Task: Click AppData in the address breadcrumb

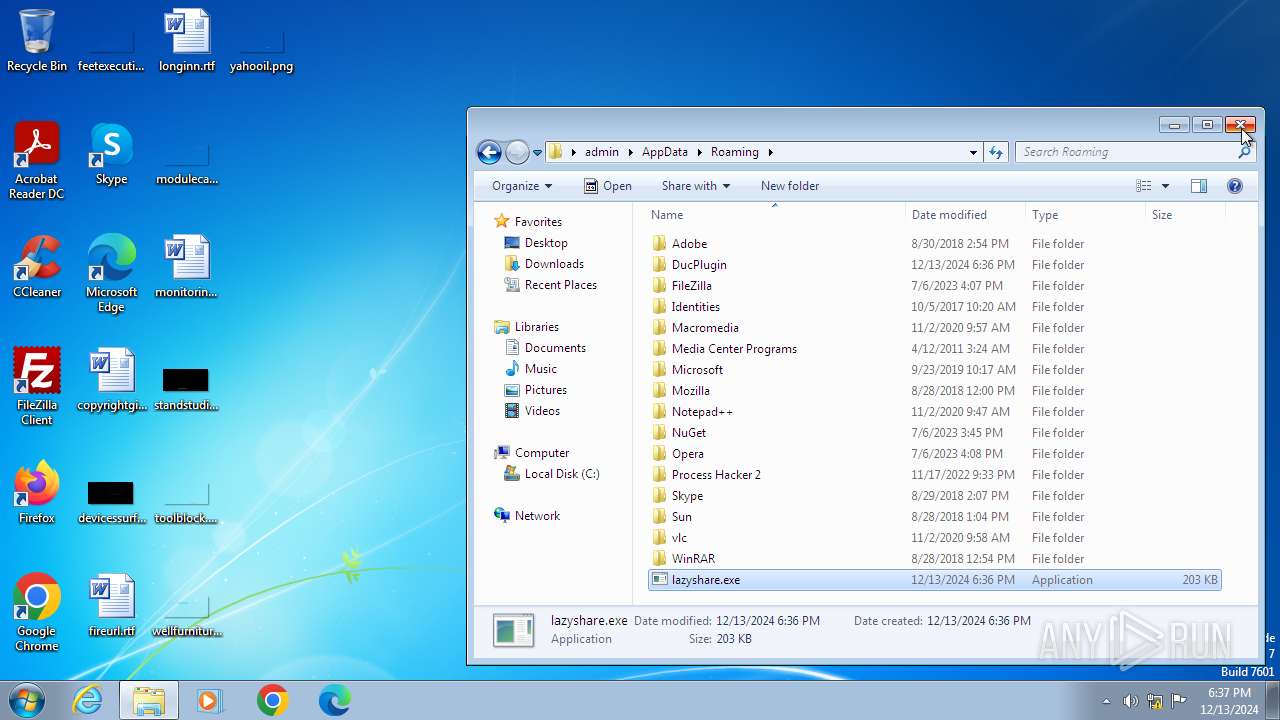Action: pyautogui.click(x=665, y=152)
